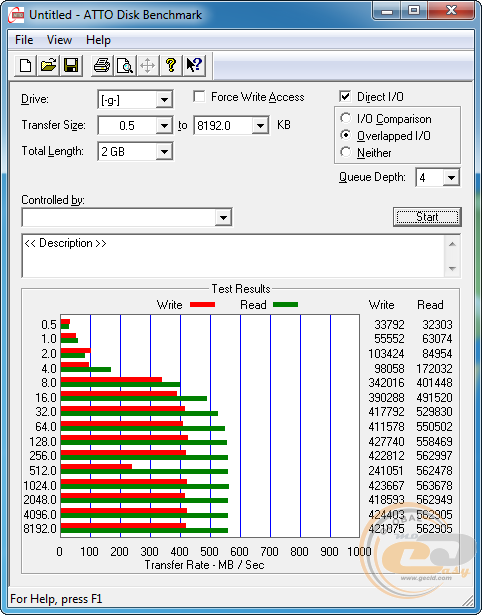Open the maximum Transfer Size dropdown 8192.0
Viewport: 482px width, 615px height.
click(260, 126)
